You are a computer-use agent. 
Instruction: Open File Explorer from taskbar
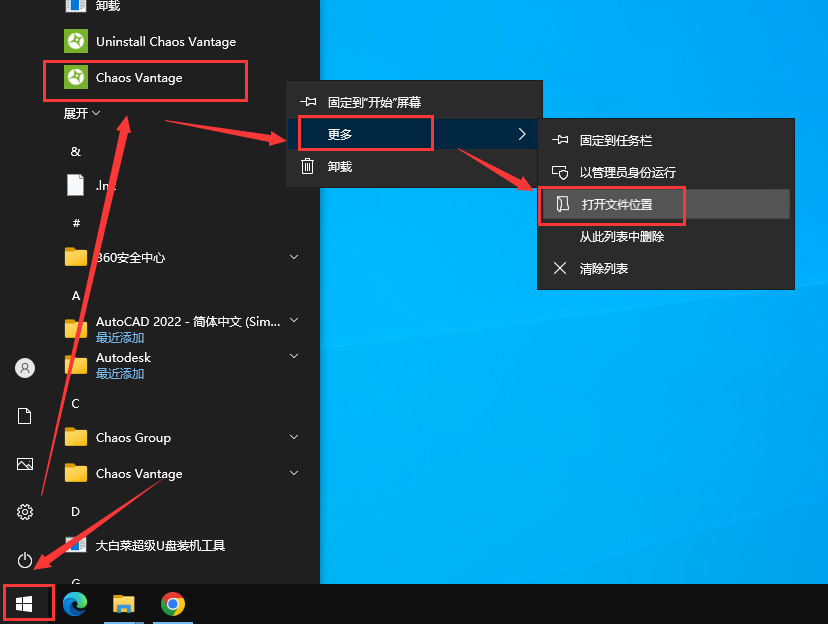pos(124,604)
